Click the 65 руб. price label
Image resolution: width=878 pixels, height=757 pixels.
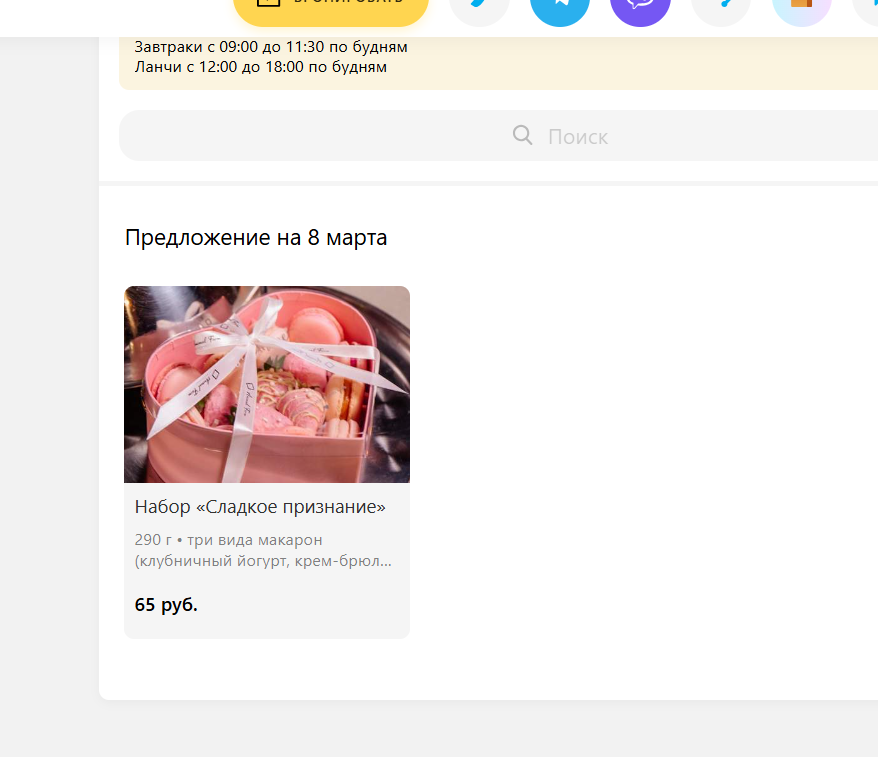click(166, 605)
